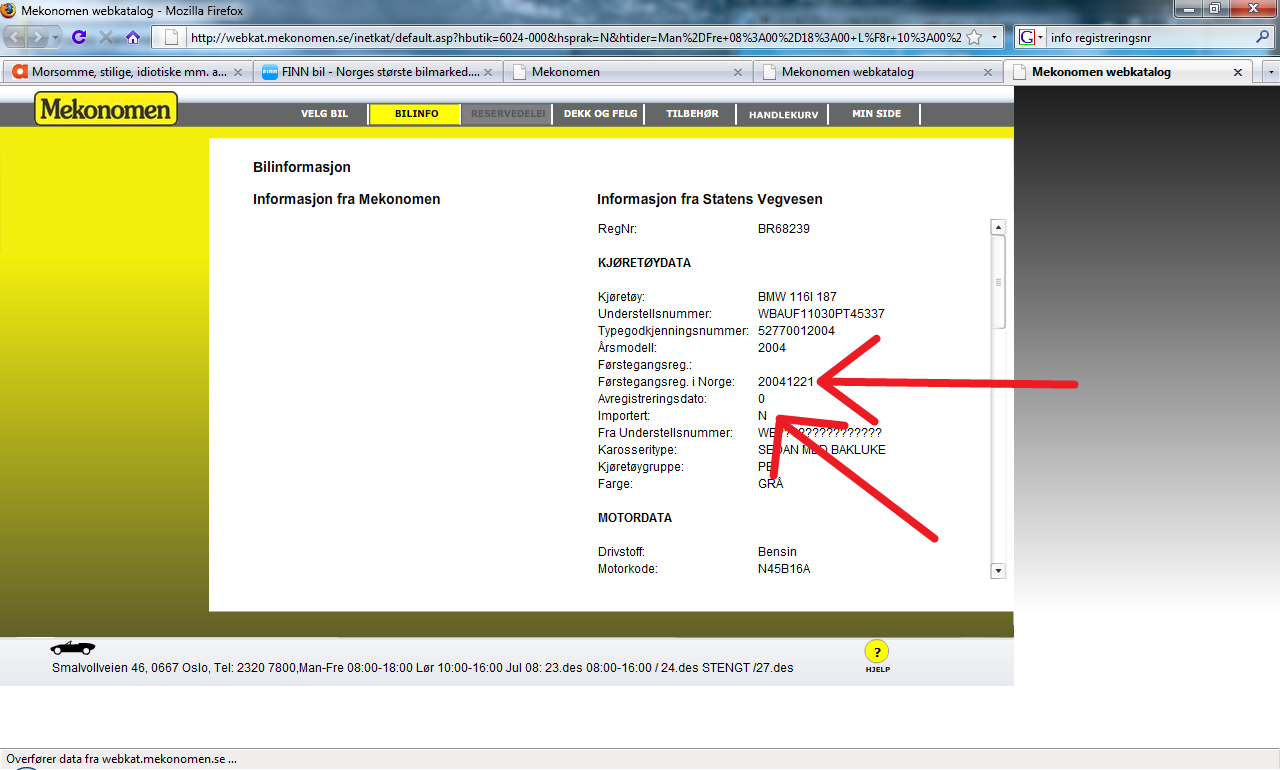This screenshot has width=1280, height=770.
Task: Open the RESERVEDELER menu
Action: 507,114
